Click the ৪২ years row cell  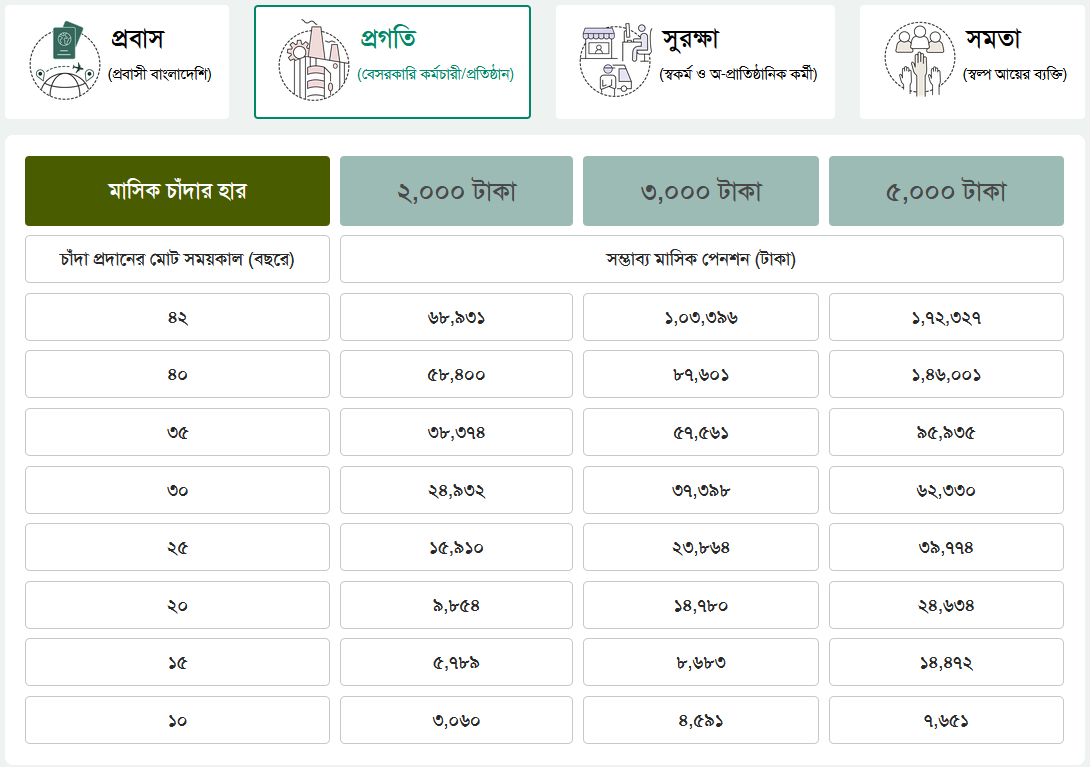coord(177,317)
